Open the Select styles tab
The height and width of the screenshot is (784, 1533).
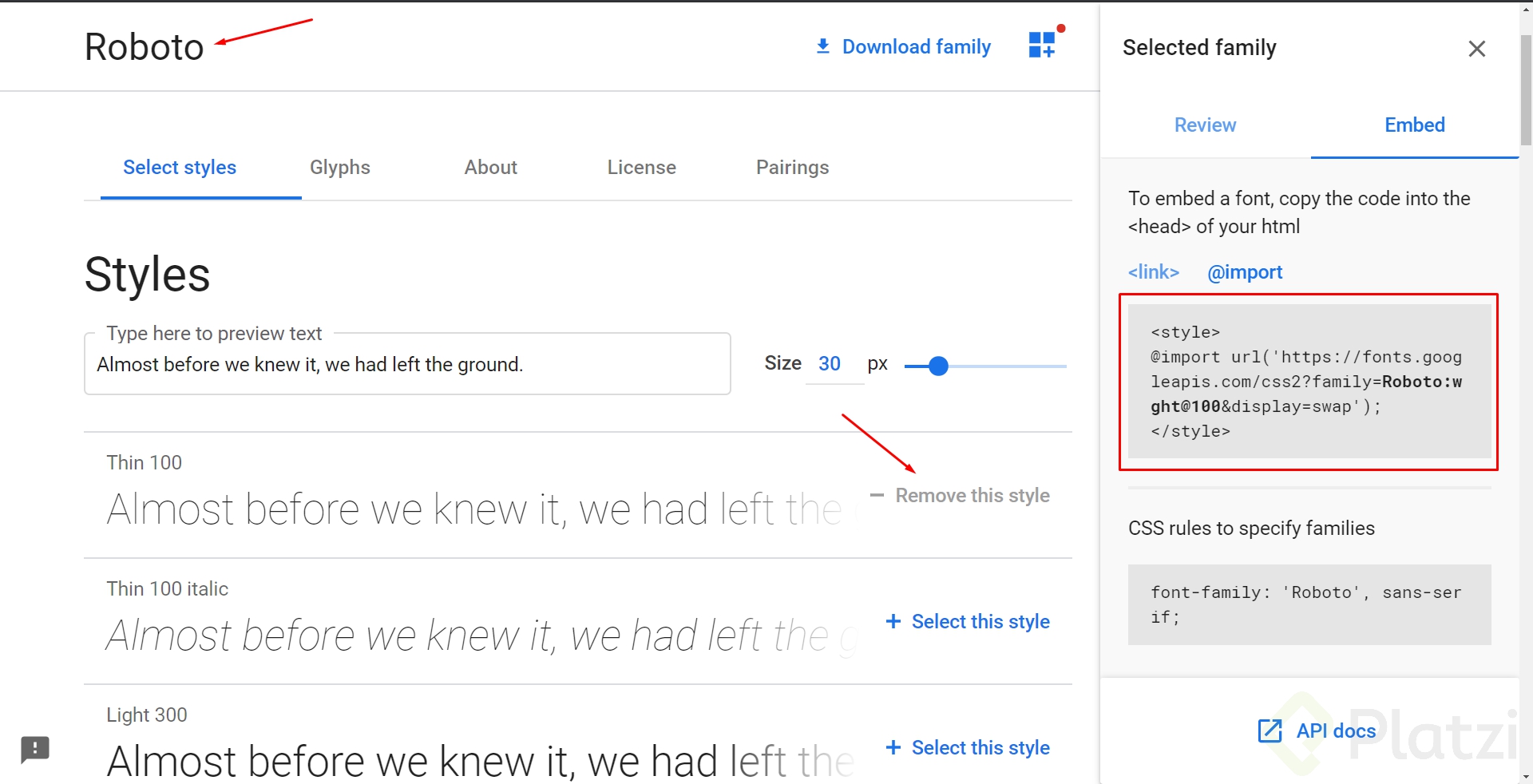point(180,168)
